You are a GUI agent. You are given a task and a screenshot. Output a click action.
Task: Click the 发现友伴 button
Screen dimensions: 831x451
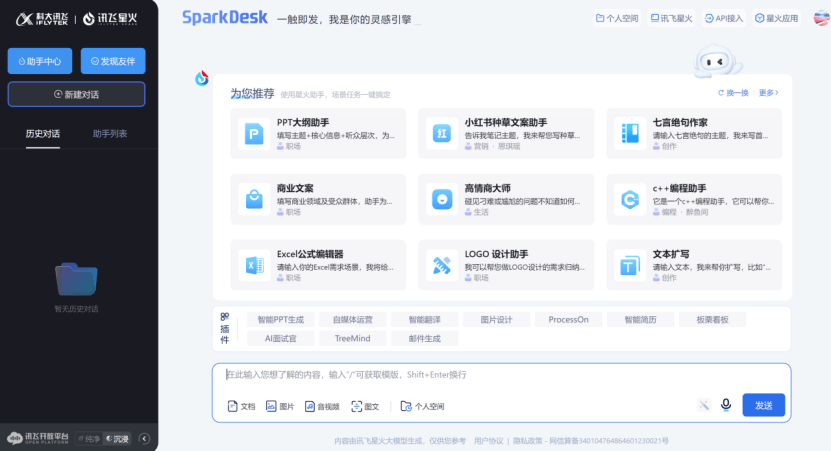(x=113, y=61)
